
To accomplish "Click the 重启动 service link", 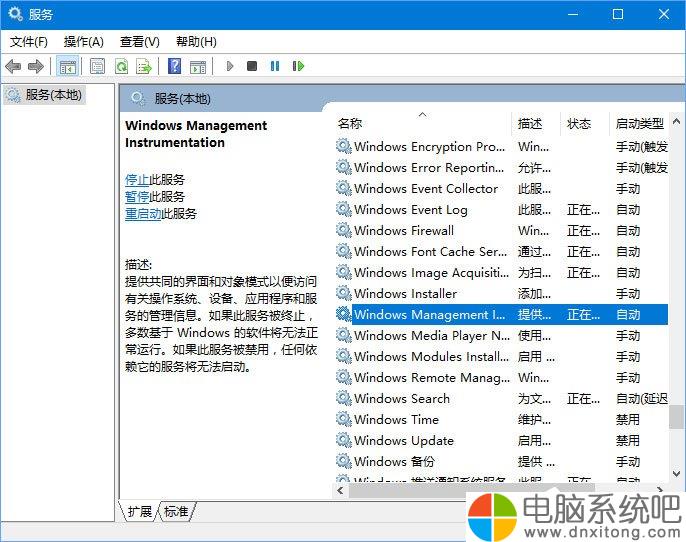I will click(x=143, y=214).
